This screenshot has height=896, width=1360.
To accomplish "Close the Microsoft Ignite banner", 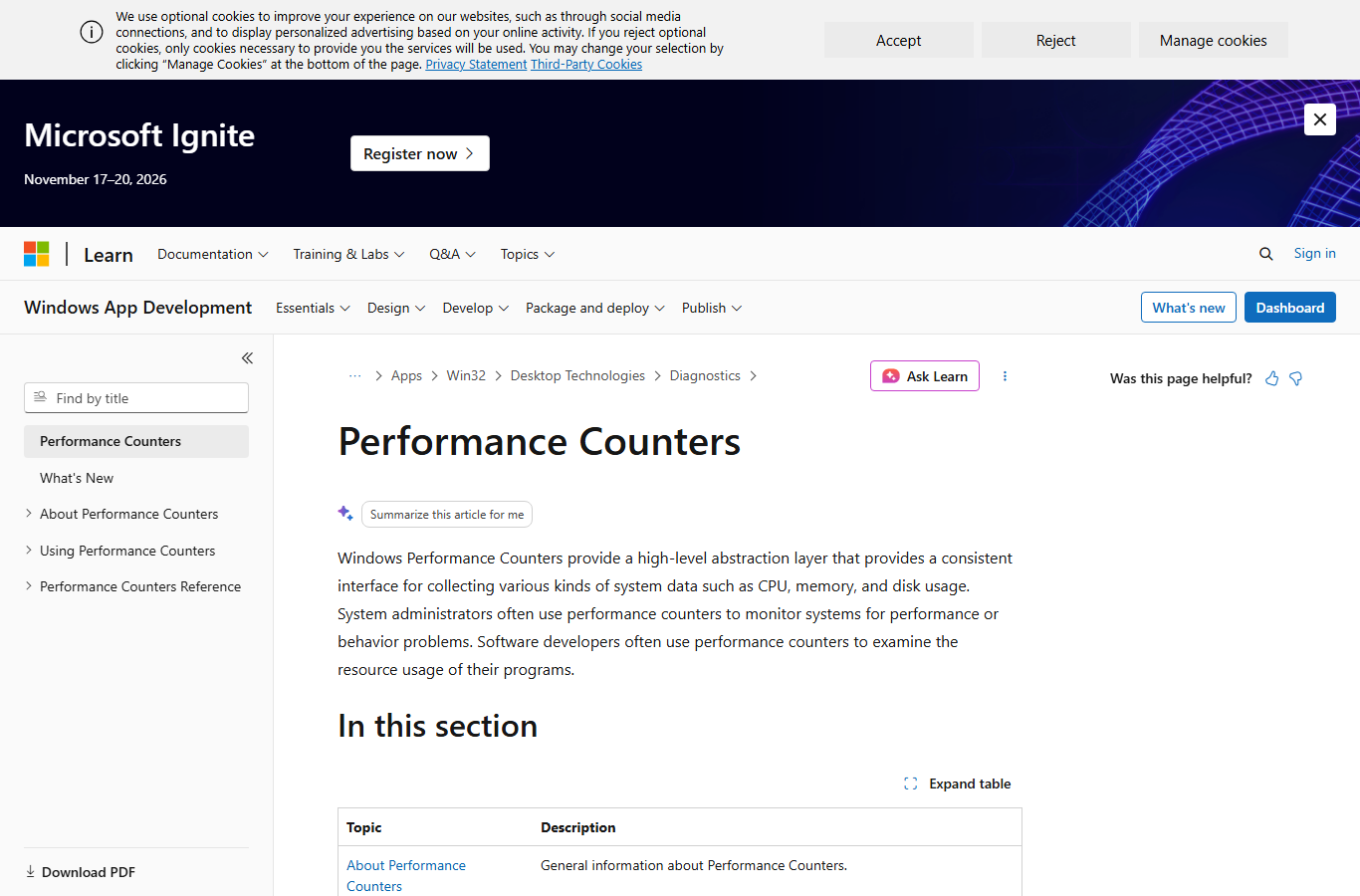I will tap(1320, 119).
